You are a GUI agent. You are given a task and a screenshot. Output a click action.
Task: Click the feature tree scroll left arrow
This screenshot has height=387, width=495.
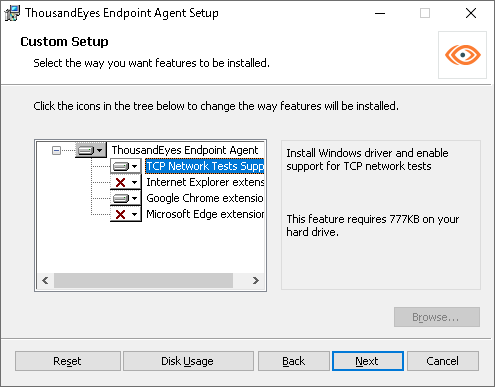pyautogui.click(x=46, y=280)
